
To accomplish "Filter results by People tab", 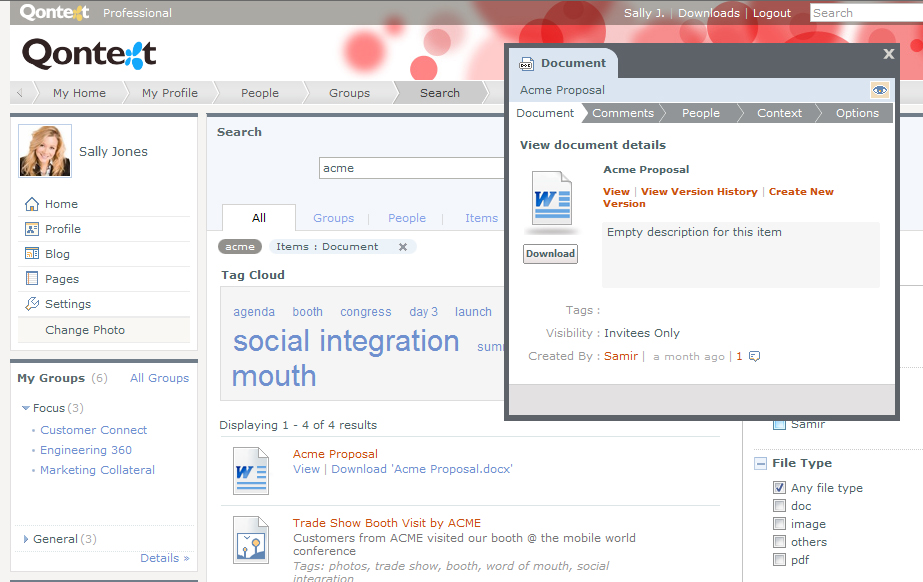I will tap(407, 218).
